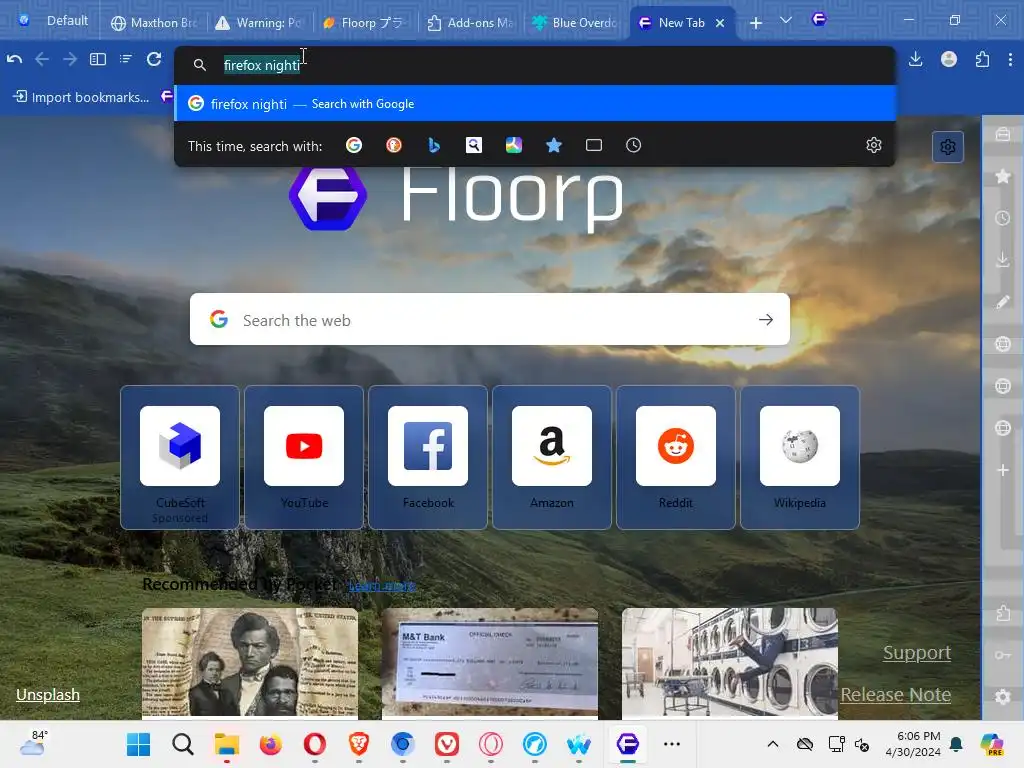Switch to the Add-ons Manager tab
Screen dimensions: 1024x768
tap(471, 23)
